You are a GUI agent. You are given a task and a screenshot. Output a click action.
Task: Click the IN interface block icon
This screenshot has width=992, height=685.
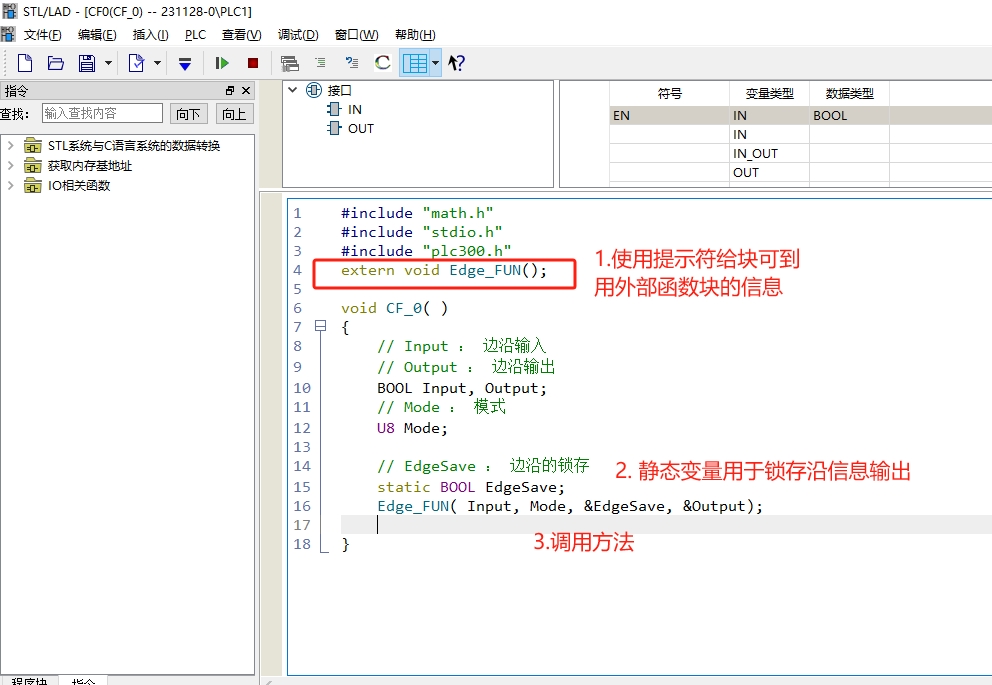(x=334, y=109)
